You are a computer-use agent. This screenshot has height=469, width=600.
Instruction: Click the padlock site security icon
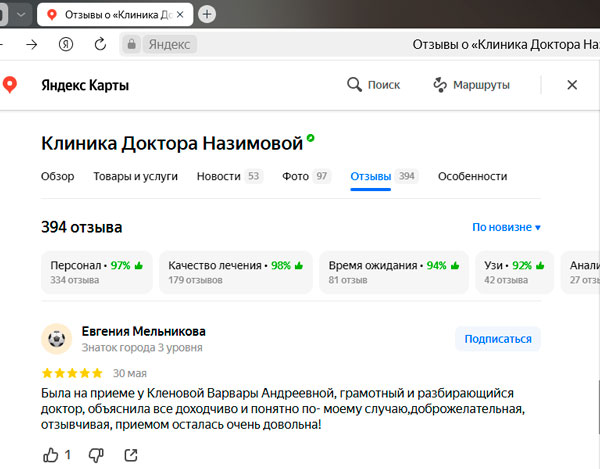[x=131, y=44]
